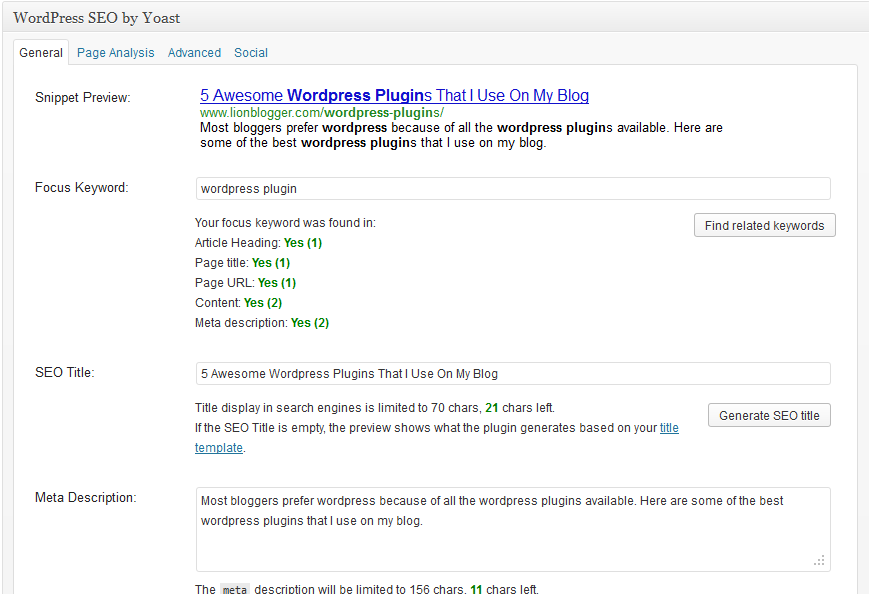Image resolution: width=869 pixels, height=594 pixels.
Task: Click the Page URL Yes (1) result
Action: tap(276, 283)
